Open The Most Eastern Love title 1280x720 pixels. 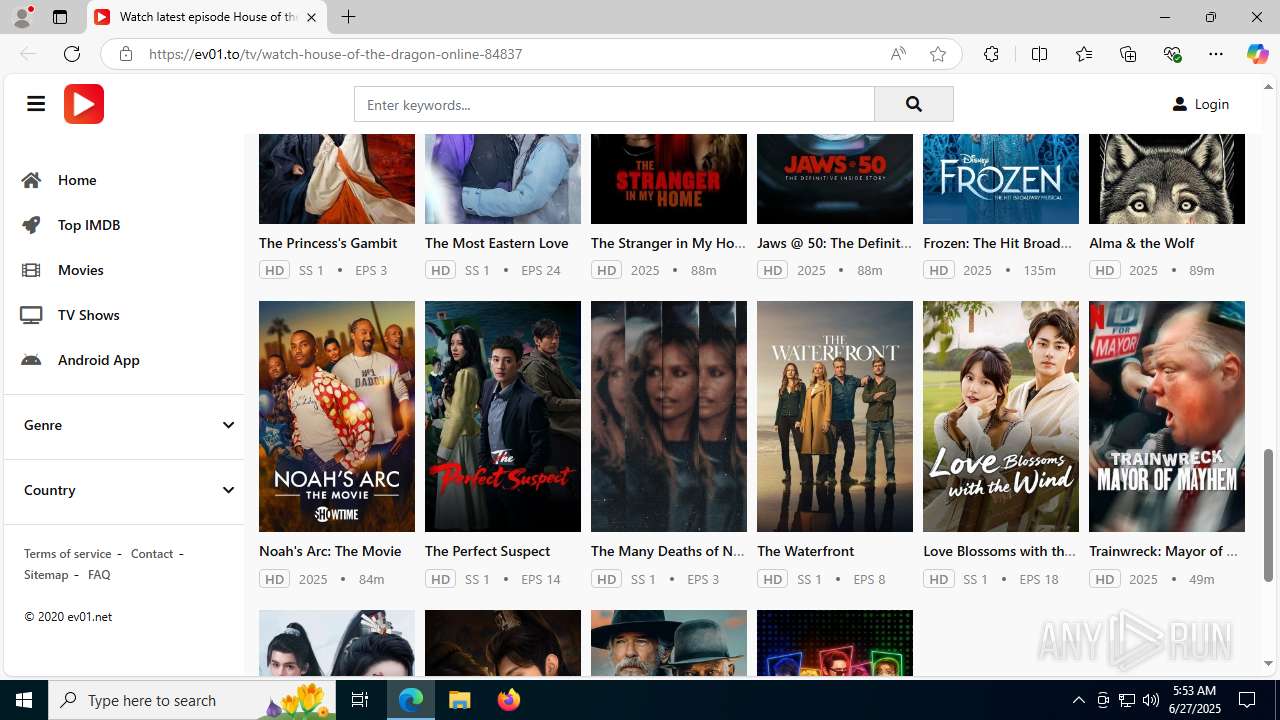(x=496, y=243)
